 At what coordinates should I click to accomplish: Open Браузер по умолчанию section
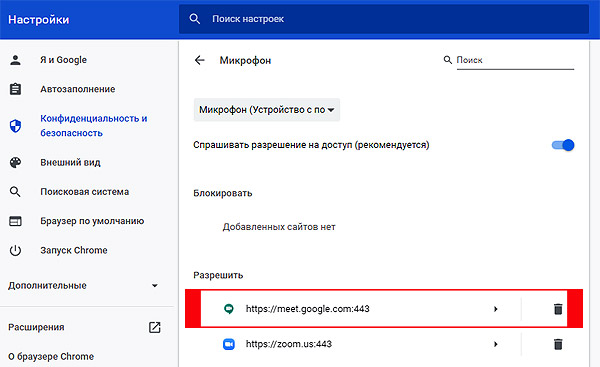(x=92, y=221)
